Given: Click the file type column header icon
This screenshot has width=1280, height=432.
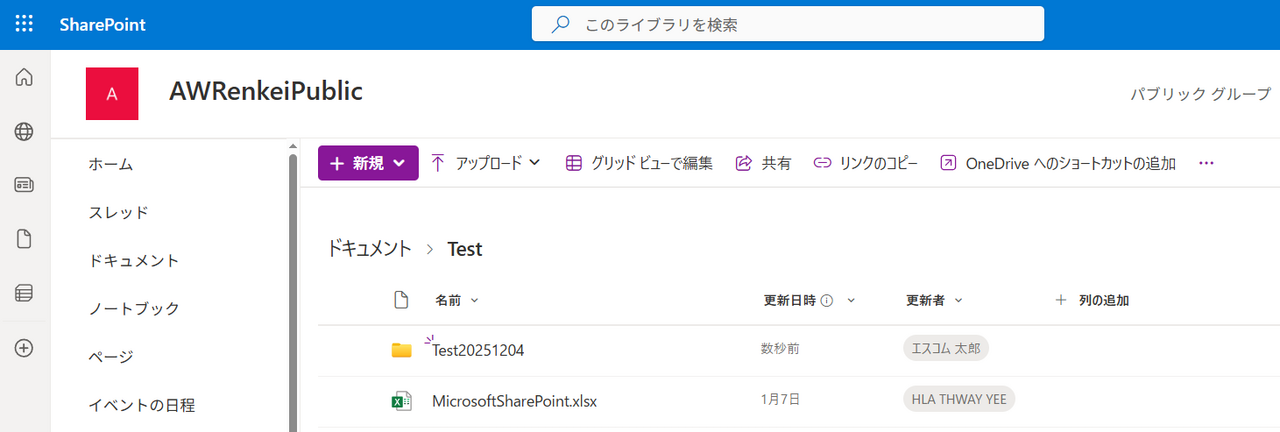Looking at the screenshot, I should pos(401,300).
